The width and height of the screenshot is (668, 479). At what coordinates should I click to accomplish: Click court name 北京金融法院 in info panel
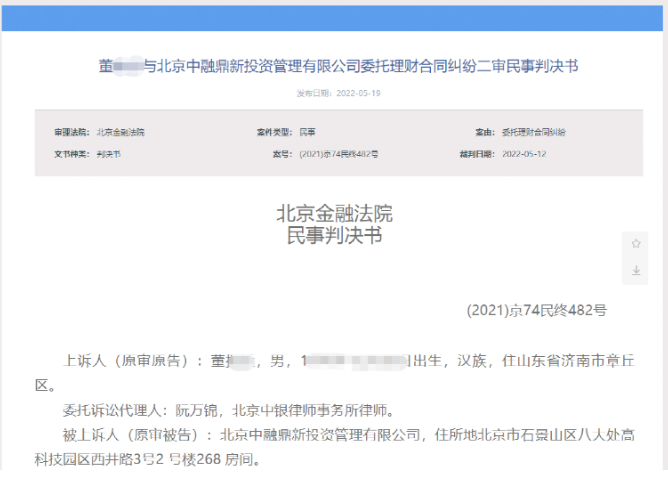tap(121, 133)
